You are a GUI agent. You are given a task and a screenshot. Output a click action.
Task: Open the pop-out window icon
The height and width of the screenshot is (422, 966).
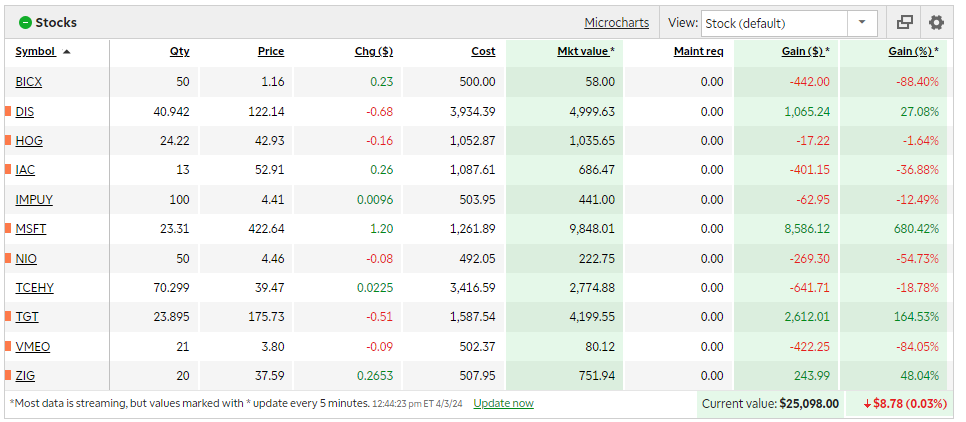point(904,23)
